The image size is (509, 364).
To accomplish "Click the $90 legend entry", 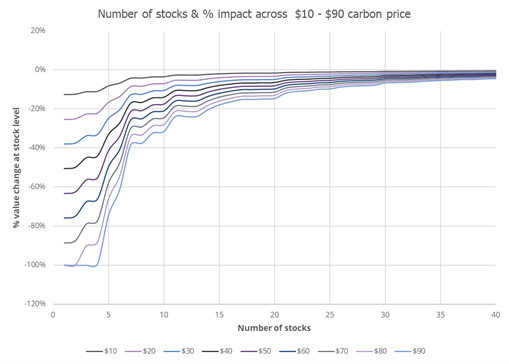I will 410,351.
